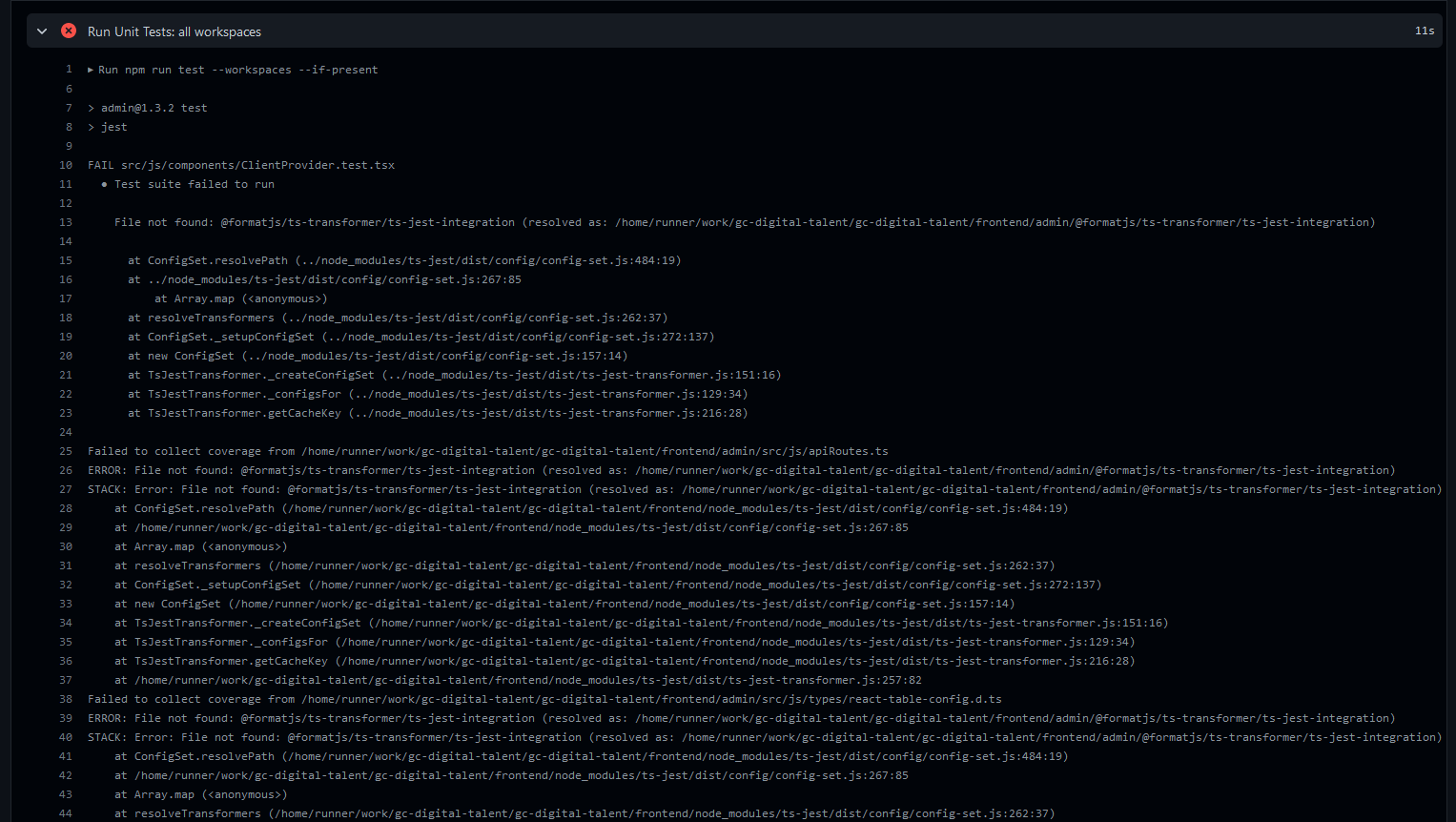Select log line number 7
The width and height of the screenshot is (1456, 822).
[x=69, y=108]
